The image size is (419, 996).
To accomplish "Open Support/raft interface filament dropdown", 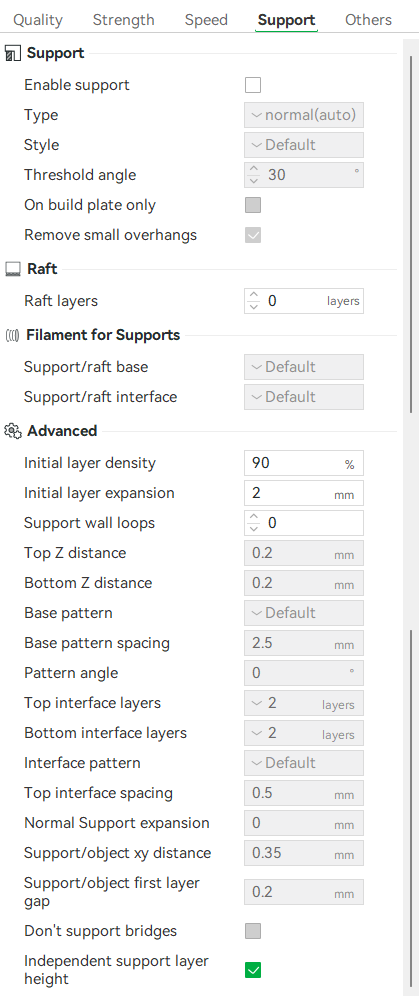I will point(304,397).
